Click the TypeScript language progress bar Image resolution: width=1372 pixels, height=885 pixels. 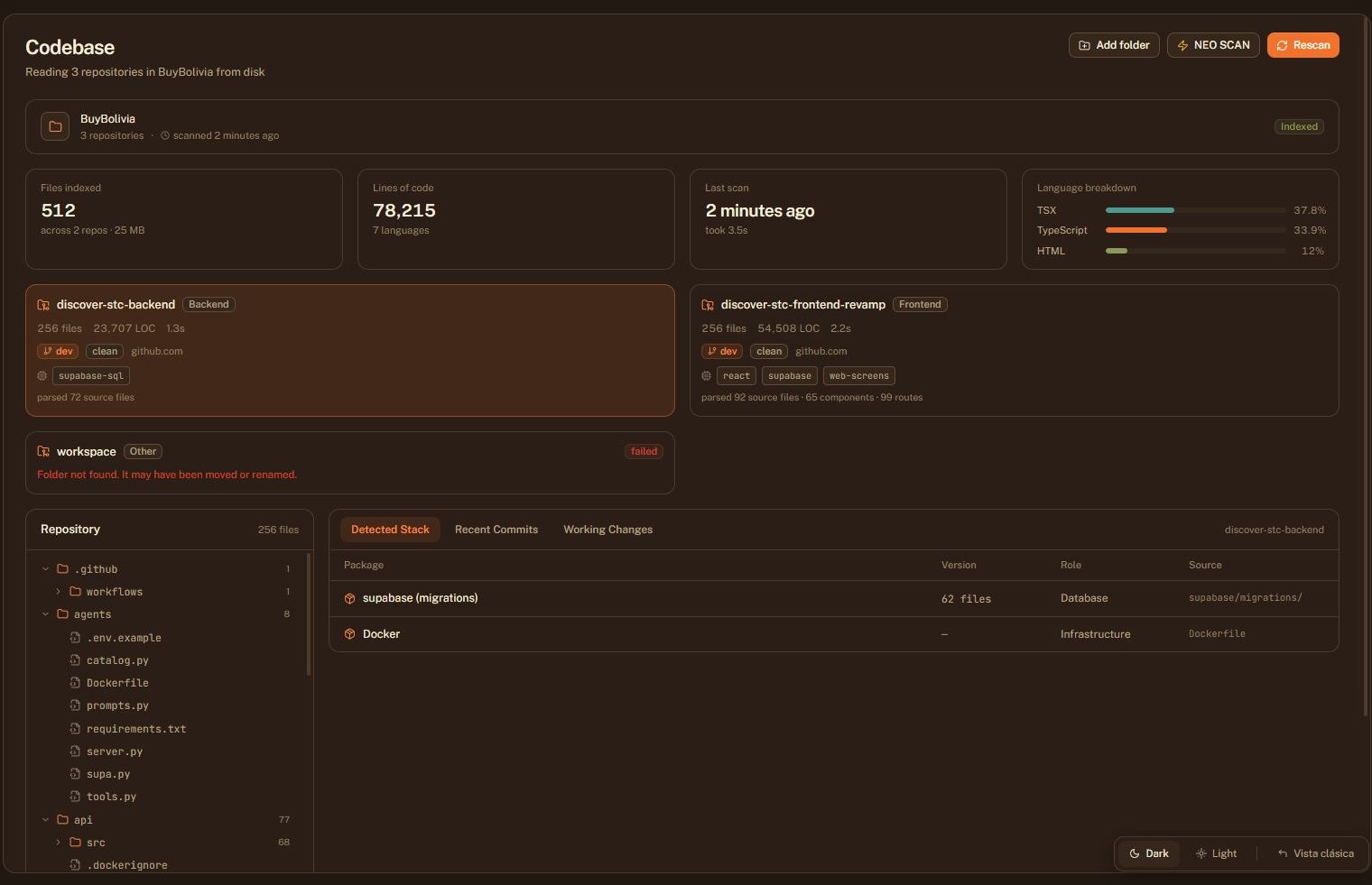[x=1196, y=230]
